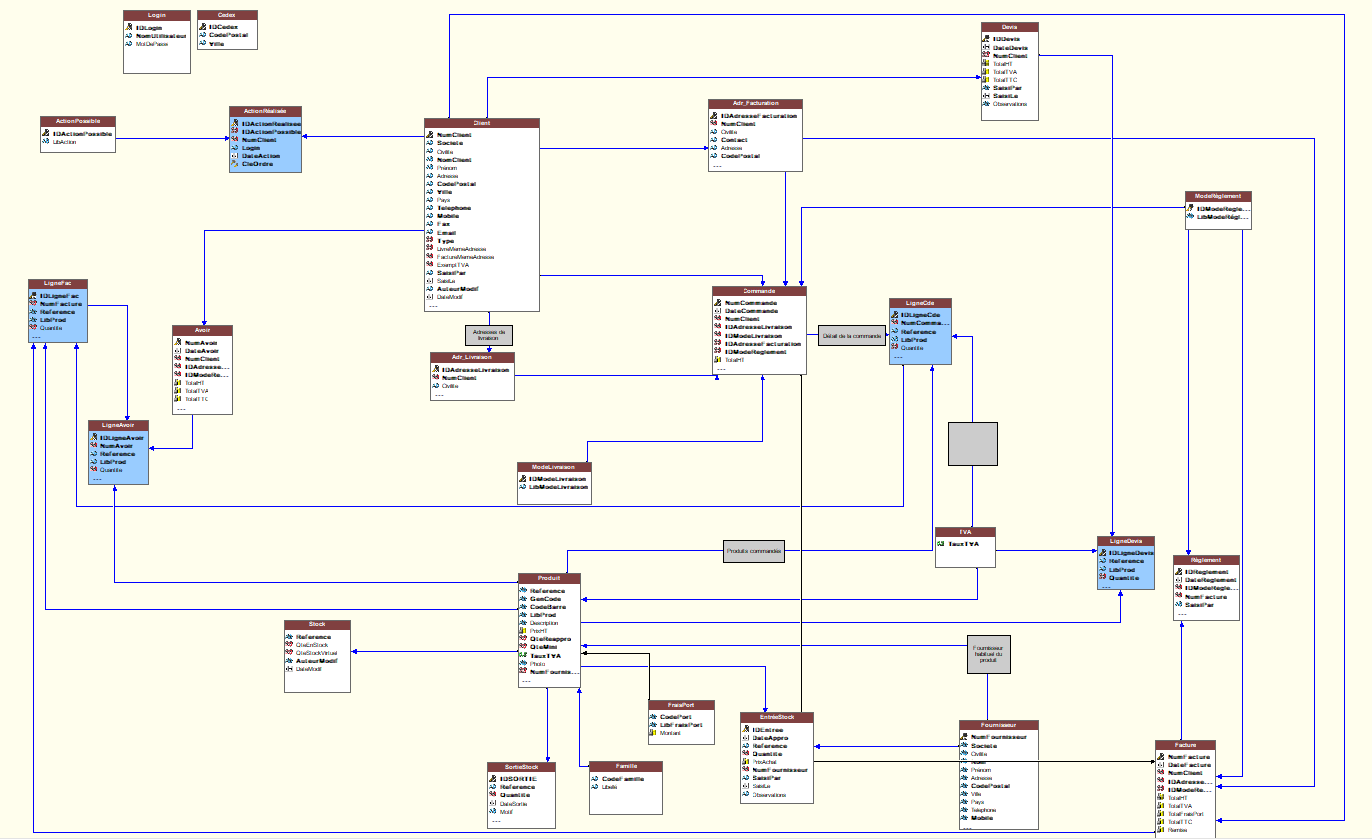1372x839 pixels.
Task: Select the ModeRèglement table header
Action: 1218,196
